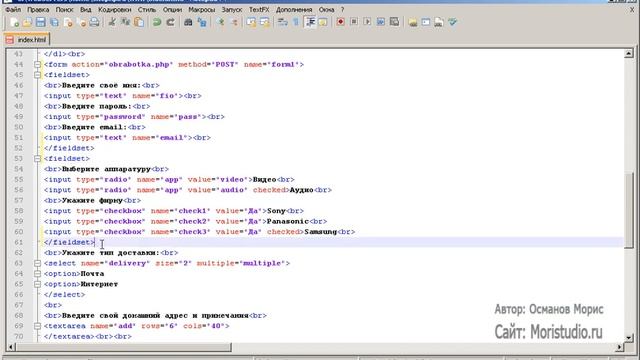Toggle word wrap toolbar icon
Image resolution: width=640 pixels, height=360 pixels.
282,22
